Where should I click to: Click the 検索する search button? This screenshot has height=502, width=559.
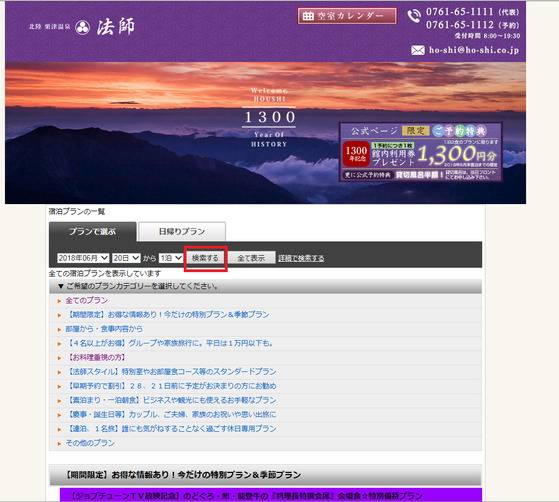click(x=205, y=258)
